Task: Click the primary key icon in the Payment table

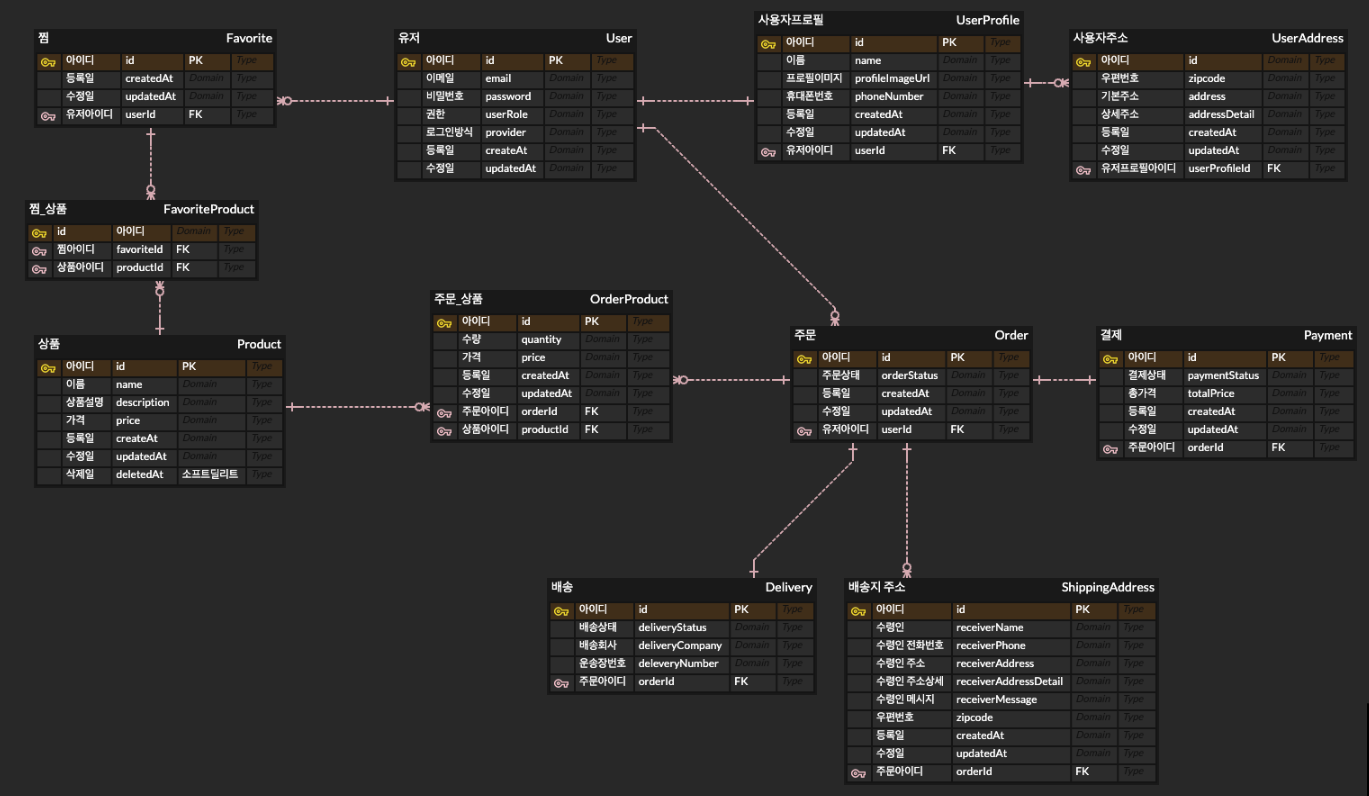Action: pyautogui.click(x=1109, y=357)
